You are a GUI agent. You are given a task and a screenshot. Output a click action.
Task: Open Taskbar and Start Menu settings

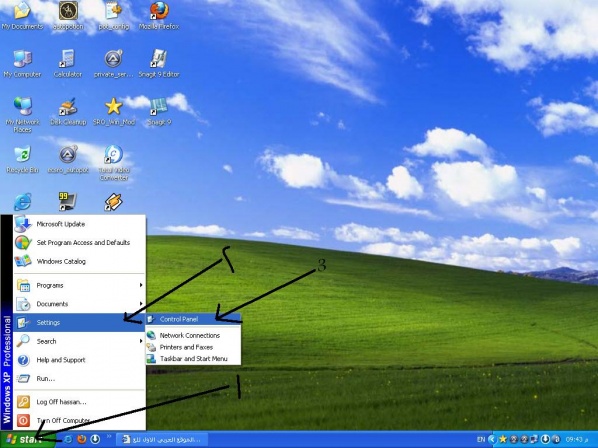pyautogui.click(x=193, y=359)
